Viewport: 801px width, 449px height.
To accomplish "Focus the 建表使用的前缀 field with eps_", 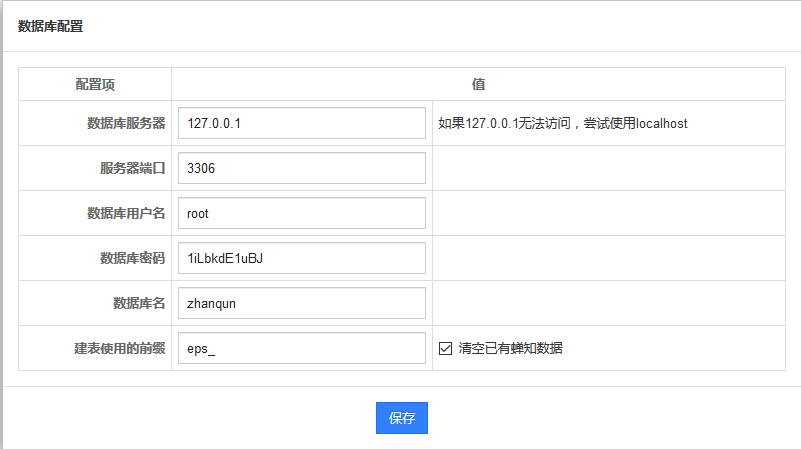I will coord(301,348).
